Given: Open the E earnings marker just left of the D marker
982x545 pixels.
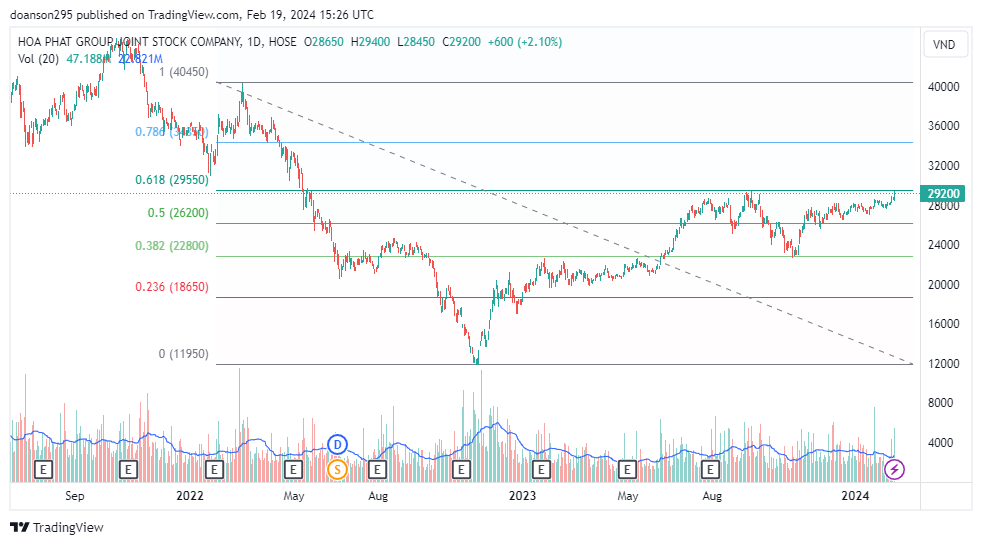Looking at the screenshot, I should (x=292, y=469).
